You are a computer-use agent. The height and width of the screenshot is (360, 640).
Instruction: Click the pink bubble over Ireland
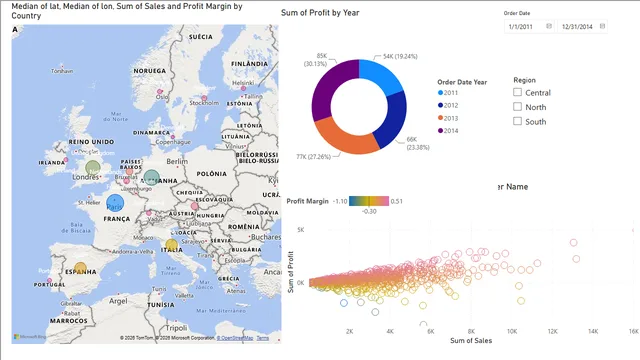[x=66, y=160]
